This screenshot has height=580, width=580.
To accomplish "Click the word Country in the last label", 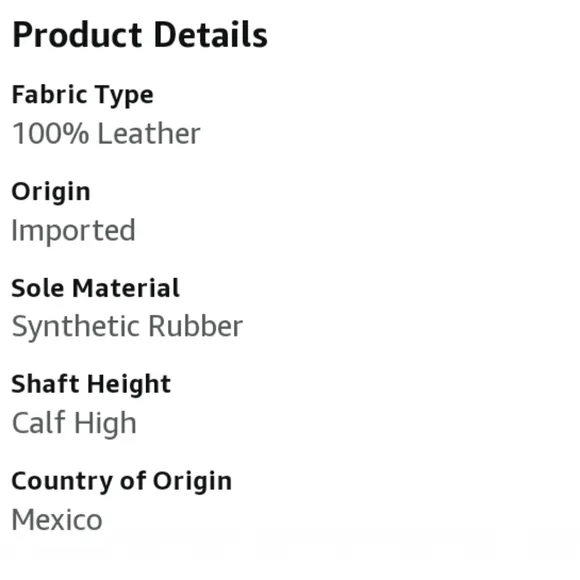I will coord(63,481).
